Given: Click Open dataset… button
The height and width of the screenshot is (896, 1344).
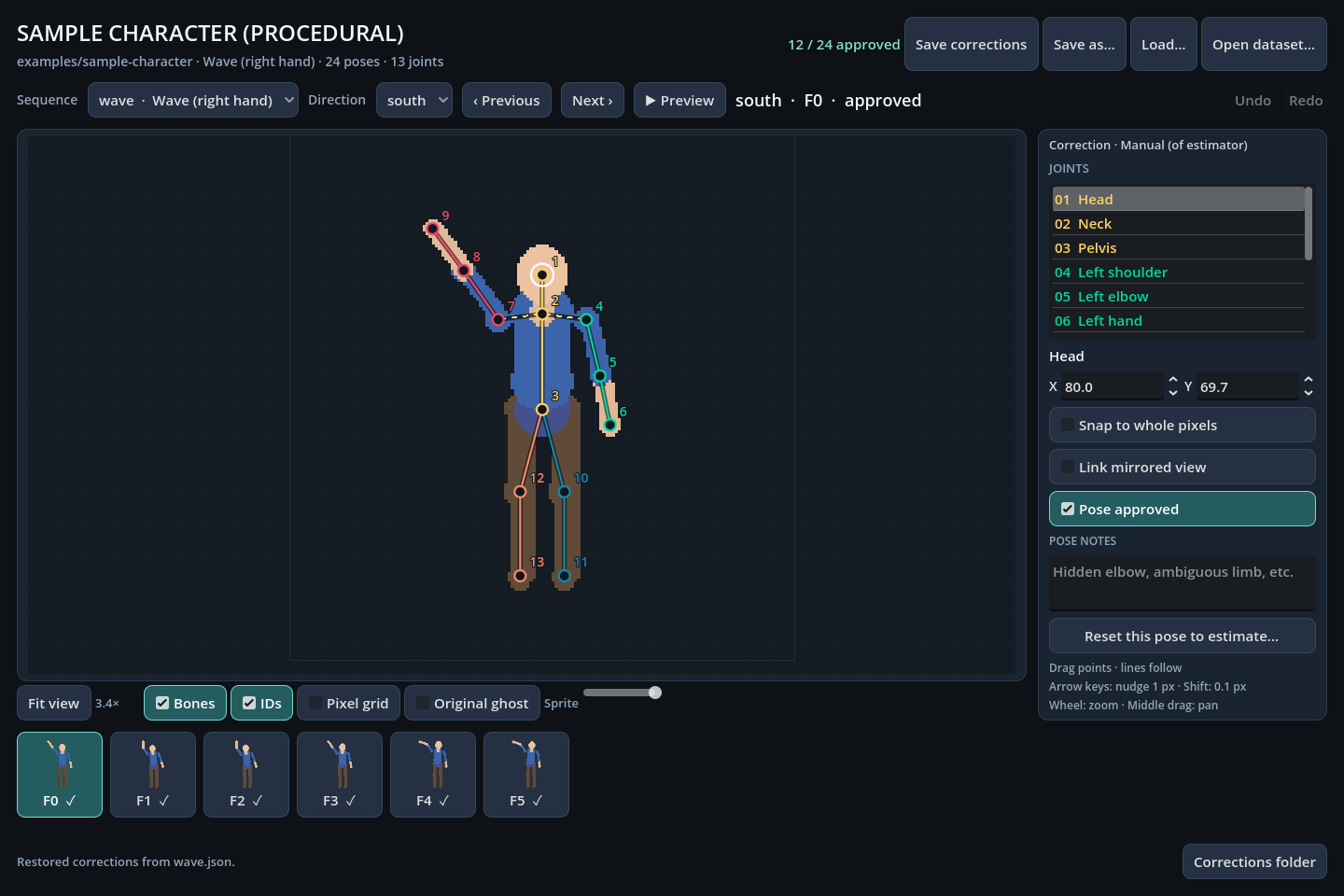Looking at the screenshot, I should coord(1264,44).
